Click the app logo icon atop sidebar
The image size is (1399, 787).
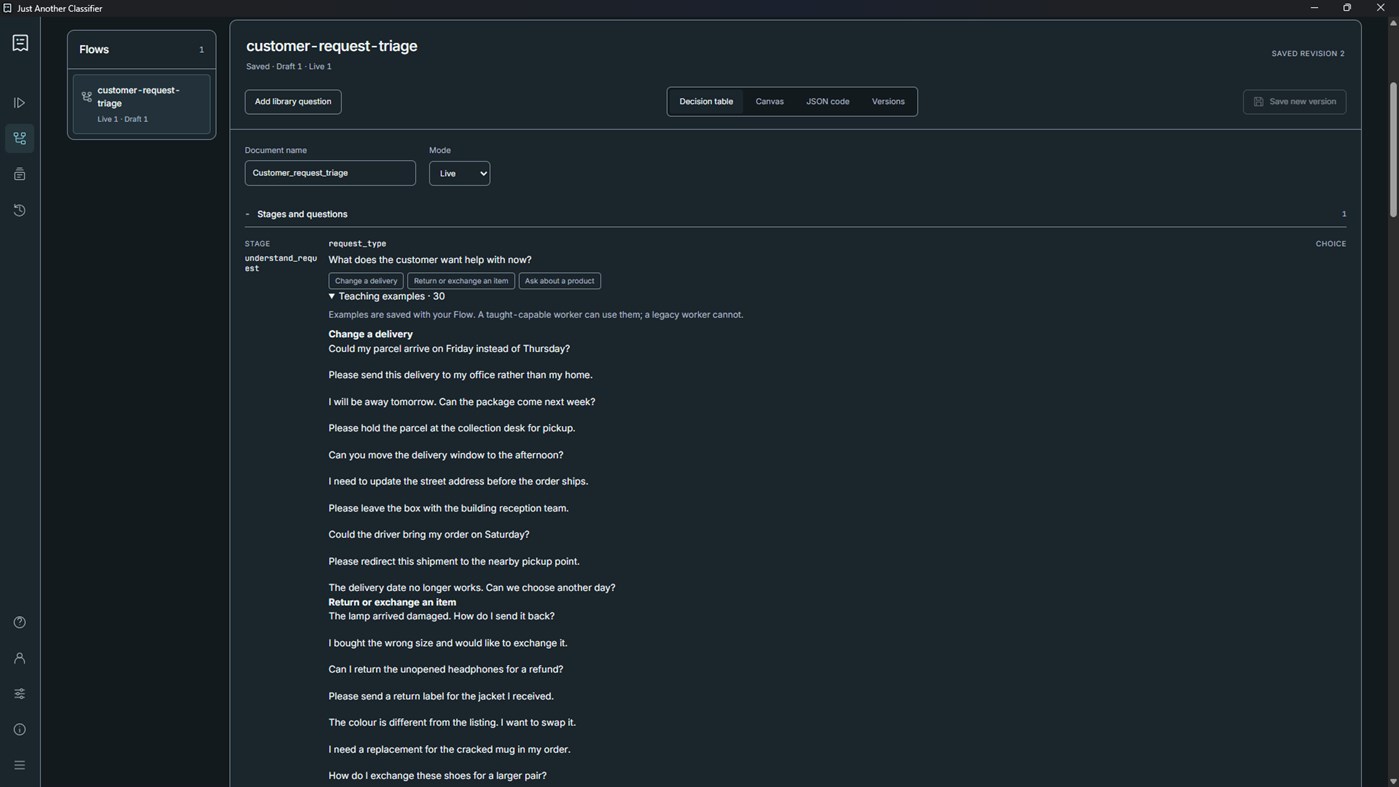pyautogui.click(x=20, y=43)
